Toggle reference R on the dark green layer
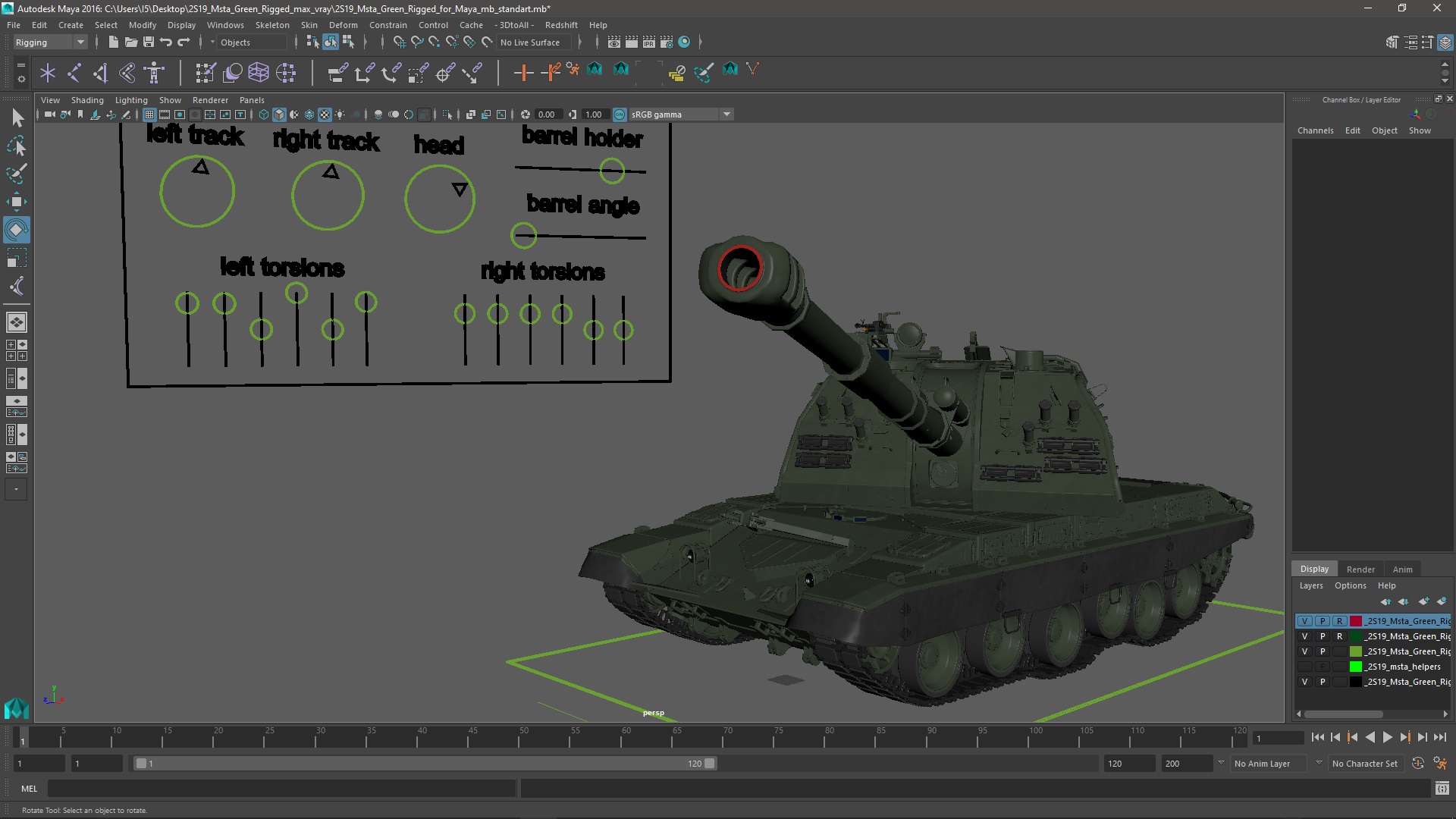 pyautogui.click(x=1339, y=636)
